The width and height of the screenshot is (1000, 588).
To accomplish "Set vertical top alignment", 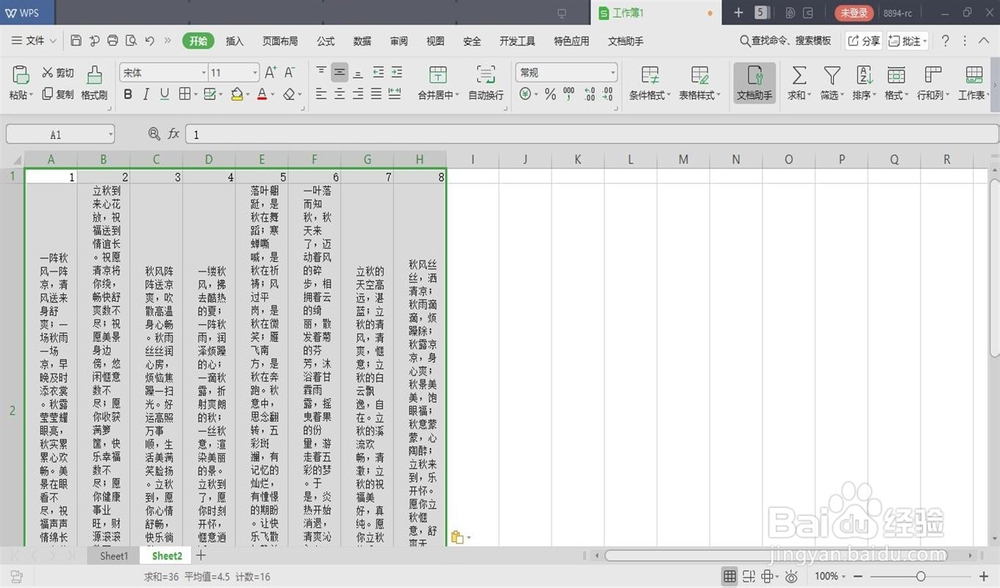I will click(321, 72).
